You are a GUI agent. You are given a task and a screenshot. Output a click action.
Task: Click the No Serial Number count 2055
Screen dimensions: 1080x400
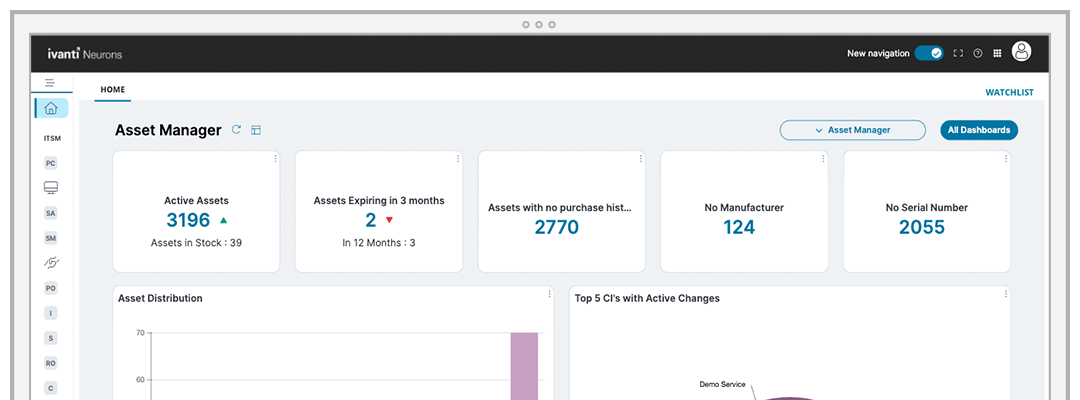(x=922, y=227)
